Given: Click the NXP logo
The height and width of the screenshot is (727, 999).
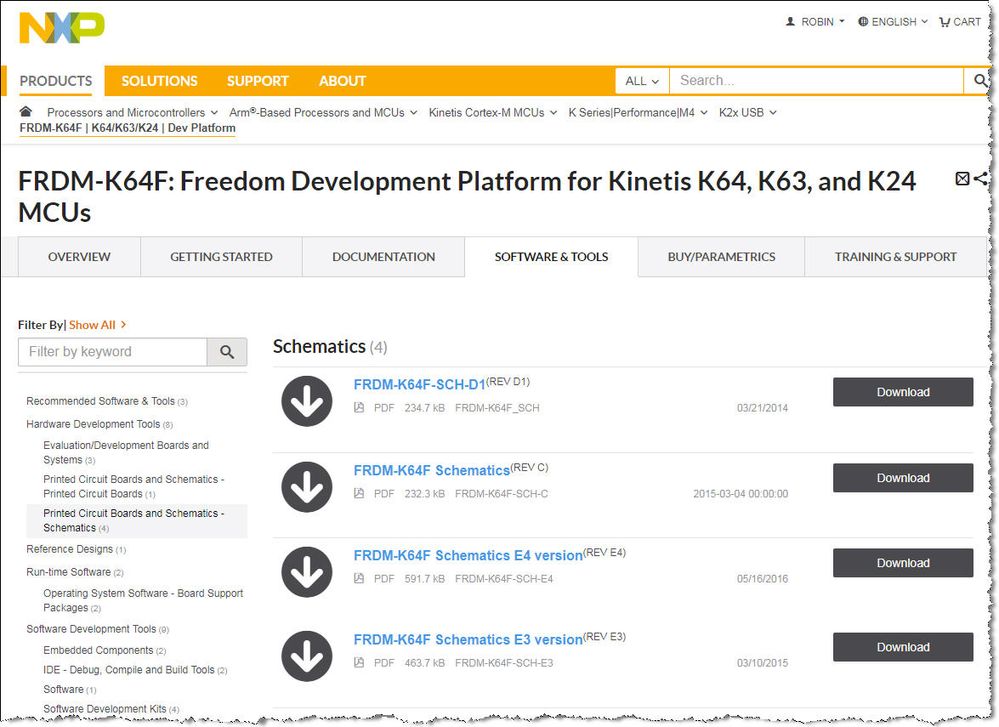Looking at the screenshot, I should click(62, 28).
